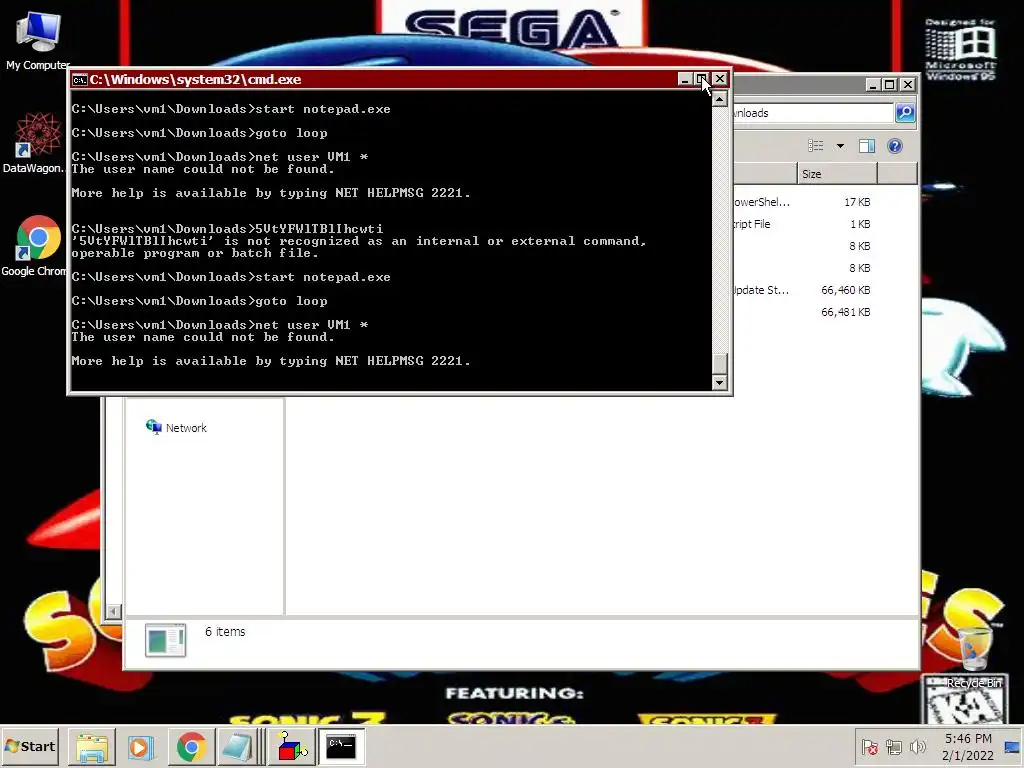Open Chrome from the taskbar
Viewport: 1024px width, 768px height.
coord(191,746)
